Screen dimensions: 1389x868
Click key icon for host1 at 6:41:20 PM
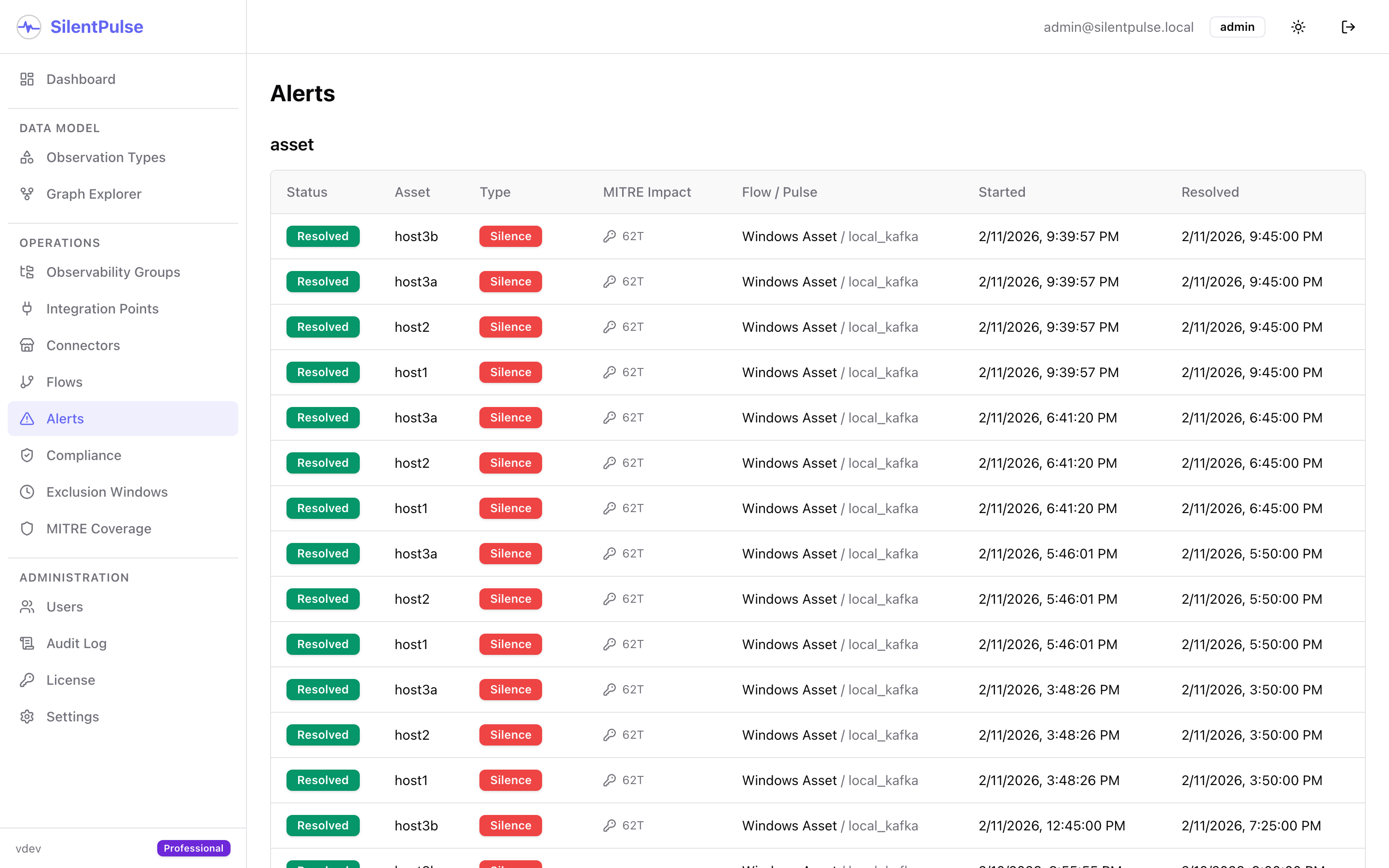[610, 509]
